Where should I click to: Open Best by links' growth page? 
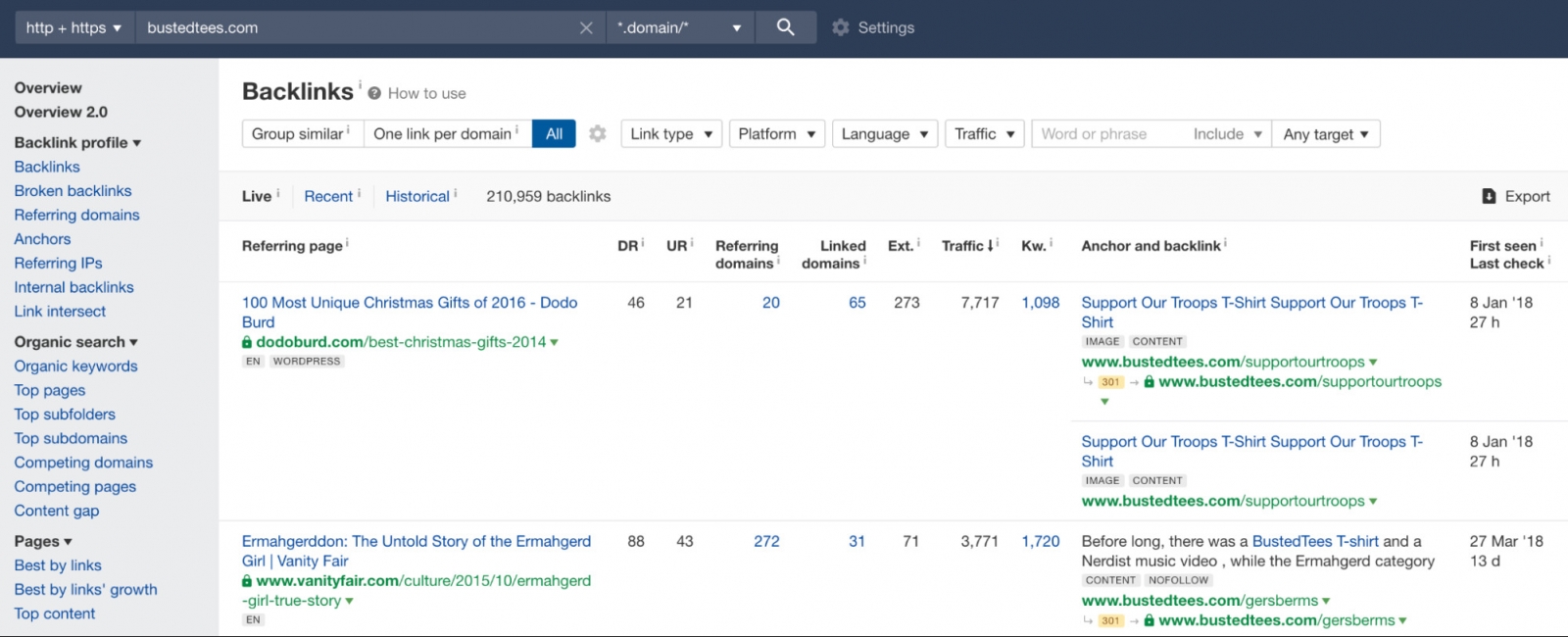coord(85,589)
